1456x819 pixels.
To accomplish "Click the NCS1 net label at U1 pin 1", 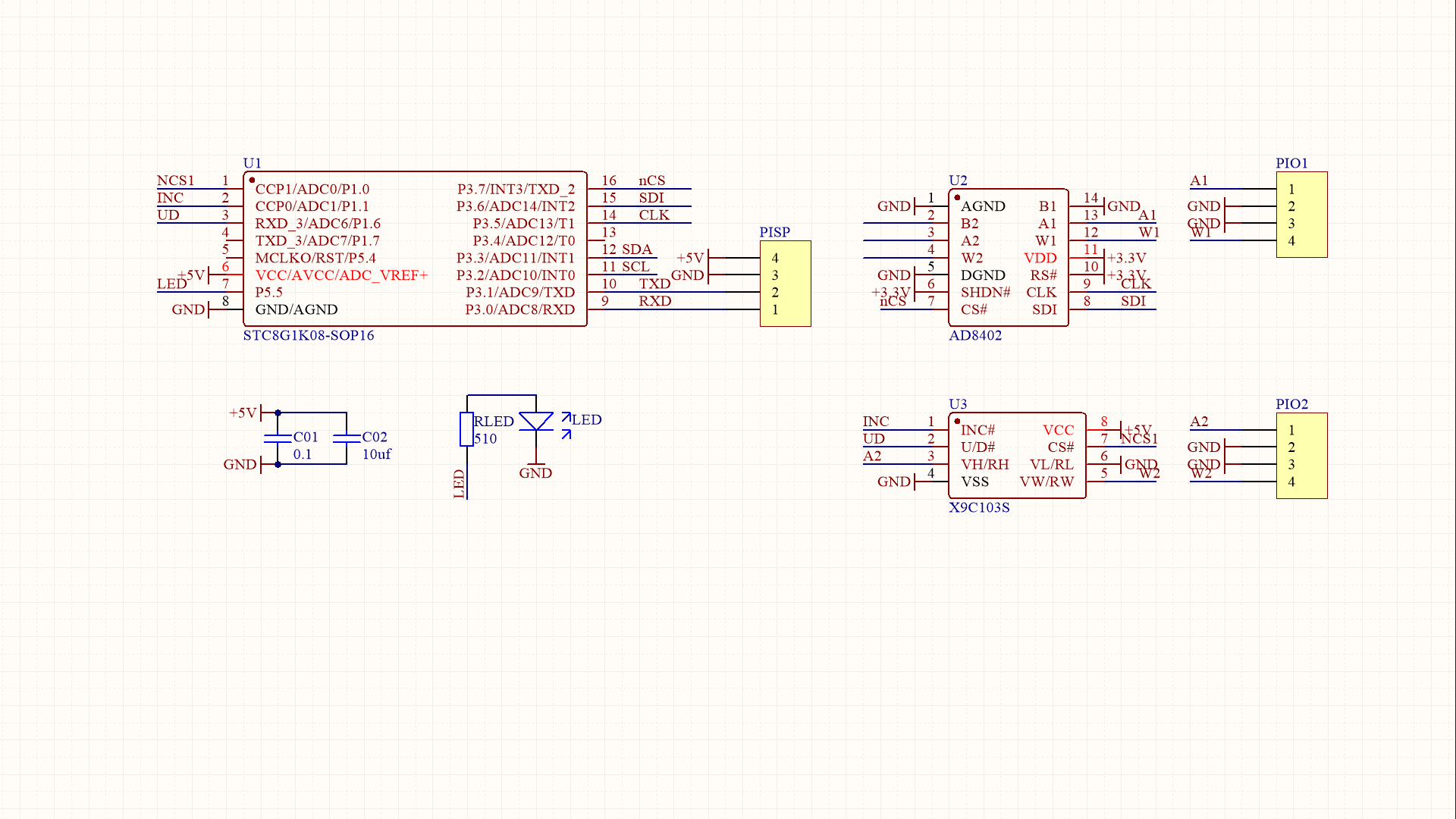I will [175, 180].
